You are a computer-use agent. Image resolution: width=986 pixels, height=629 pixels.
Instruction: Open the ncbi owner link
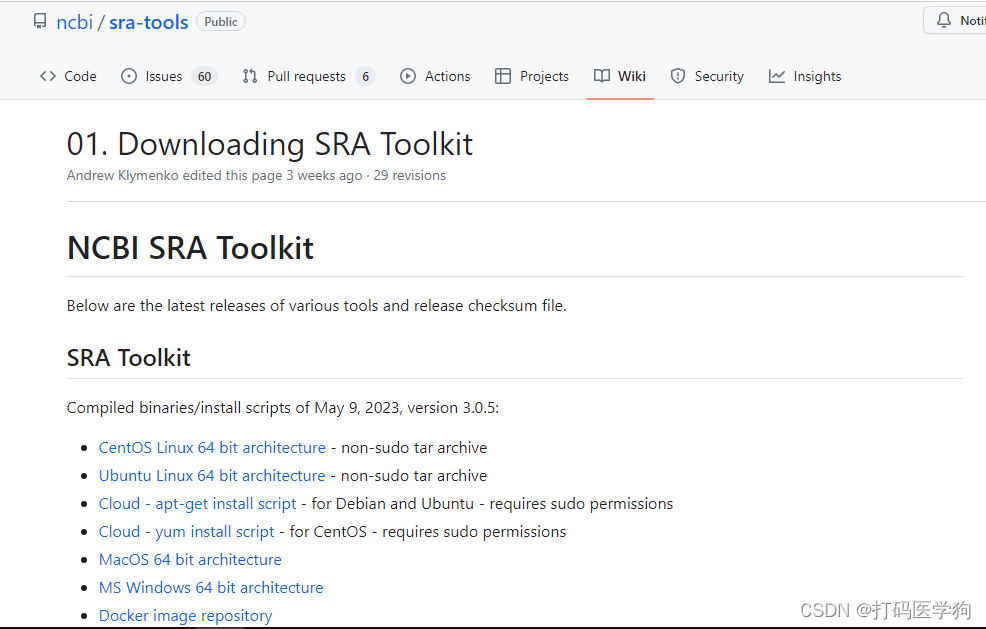[x=74, y=22]
